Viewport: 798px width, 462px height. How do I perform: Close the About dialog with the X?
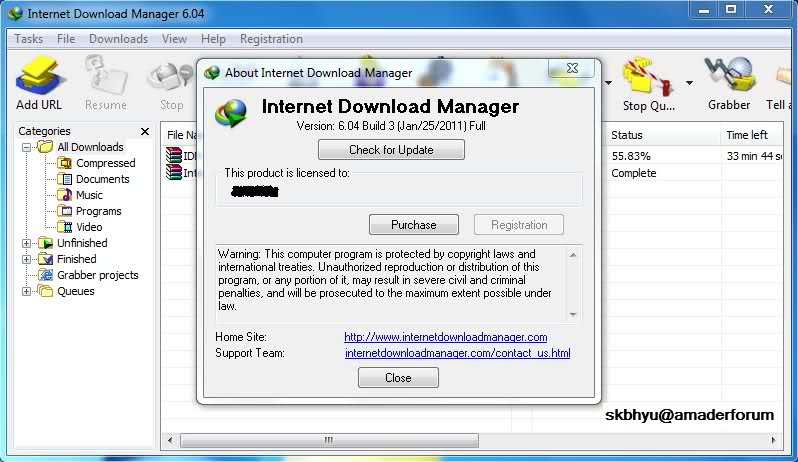coord(572,68)
